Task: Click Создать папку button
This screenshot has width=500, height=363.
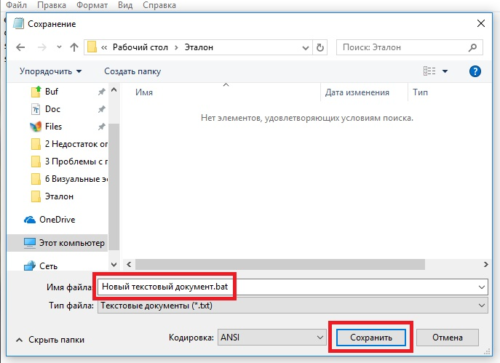Action: (x=132, y=71)
